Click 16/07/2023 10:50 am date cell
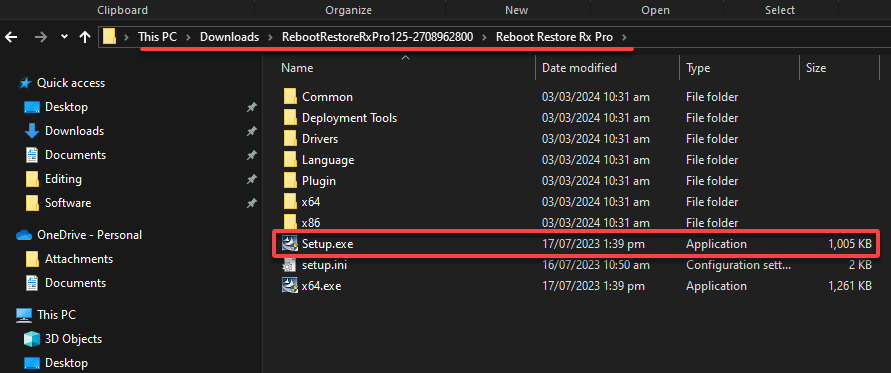Viewport: 891px width, 373px height. point(596,265)
